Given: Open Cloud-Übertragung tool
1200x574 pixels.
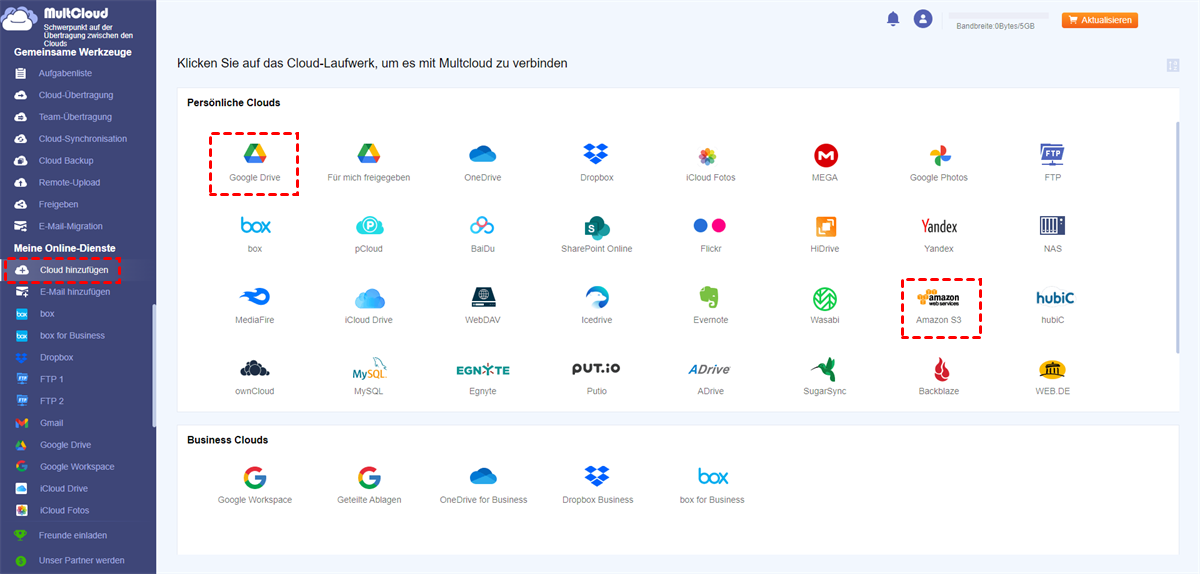Looking at the screenshot, I should (78, 95).
